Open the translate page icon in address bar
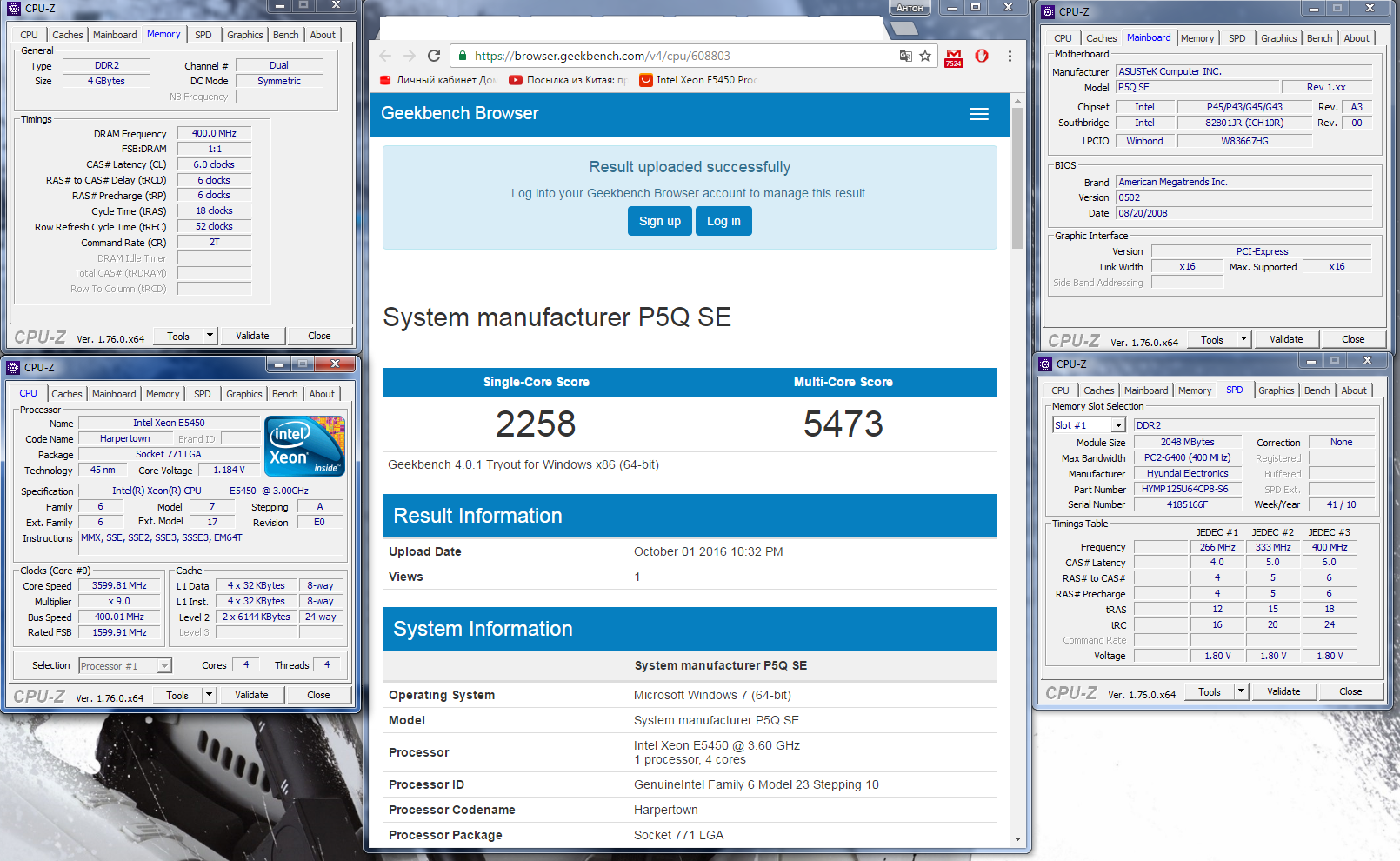The image size is (1400, 861). pyautogui.click(x=905, y=56)
